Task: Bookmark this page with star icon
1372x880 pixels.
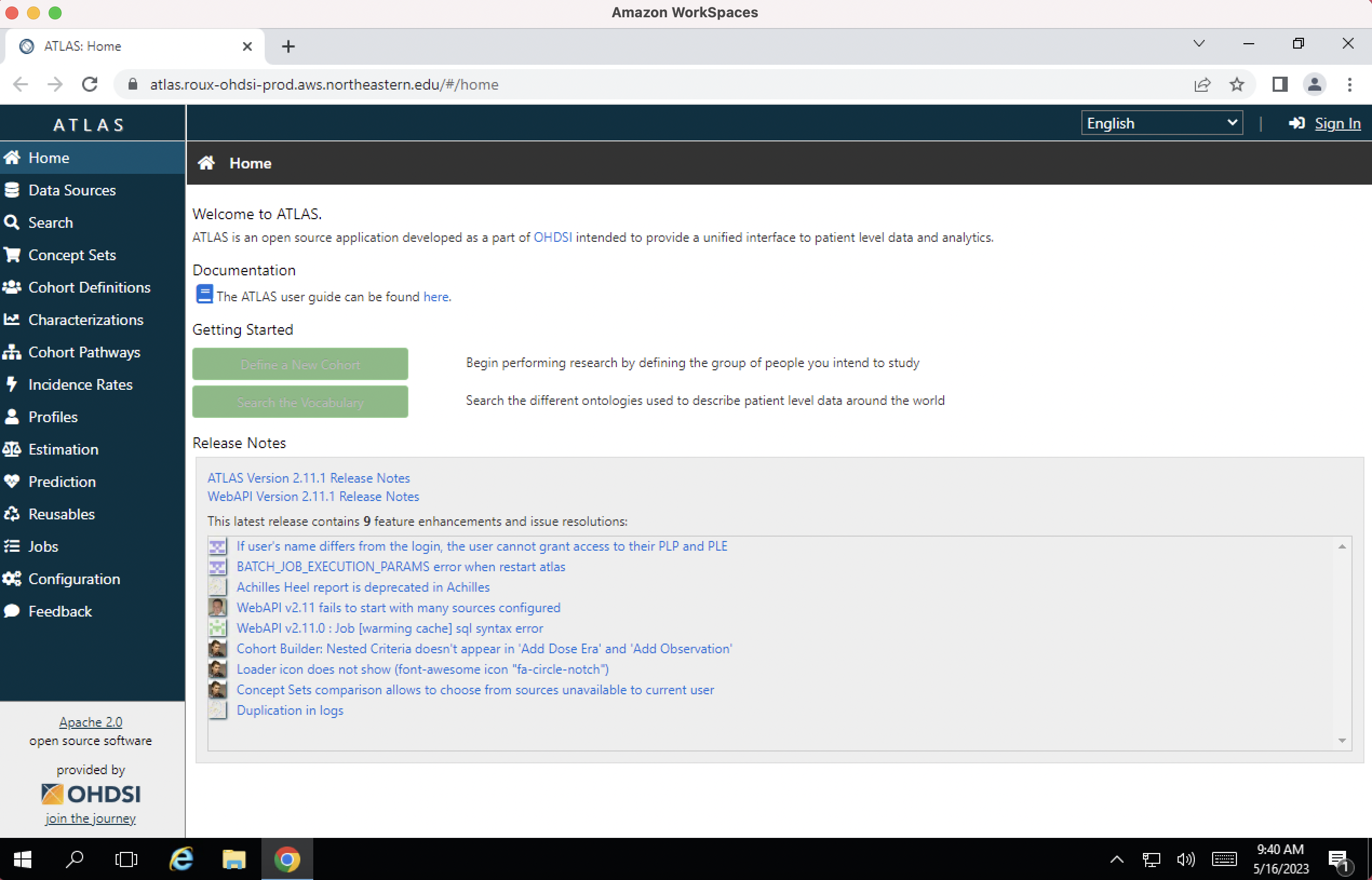Action: point(1236,85)
